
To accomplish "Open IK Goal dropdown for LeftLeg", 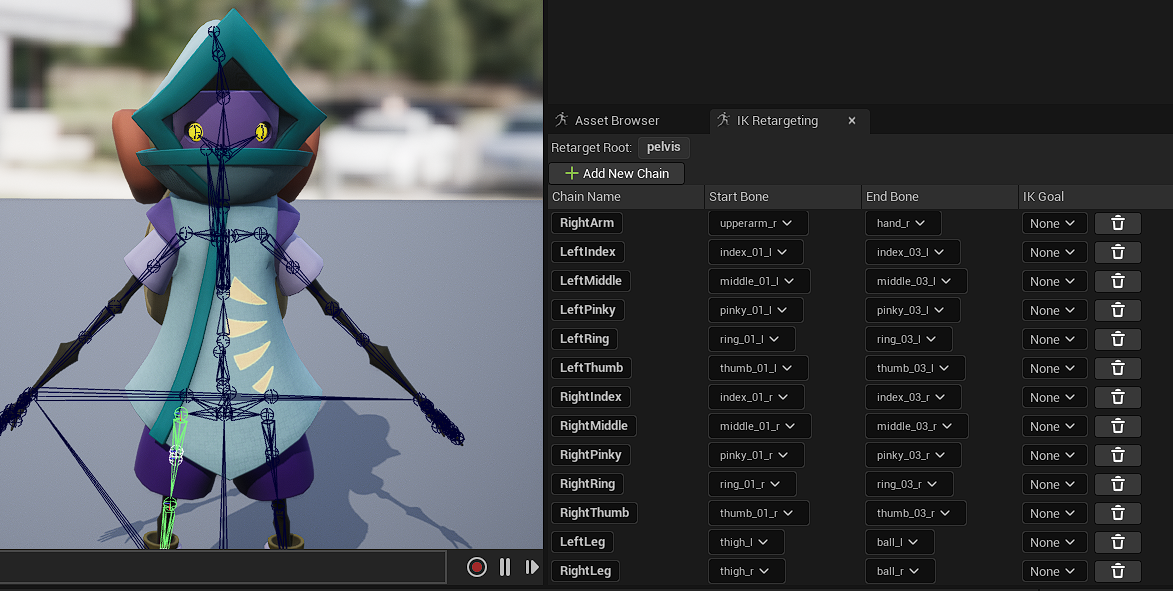I will pyautogui.click(x=1054, y=542).
